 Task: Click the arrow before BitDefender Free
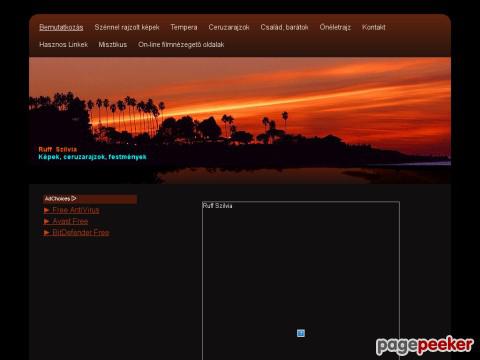pos(47,233)
